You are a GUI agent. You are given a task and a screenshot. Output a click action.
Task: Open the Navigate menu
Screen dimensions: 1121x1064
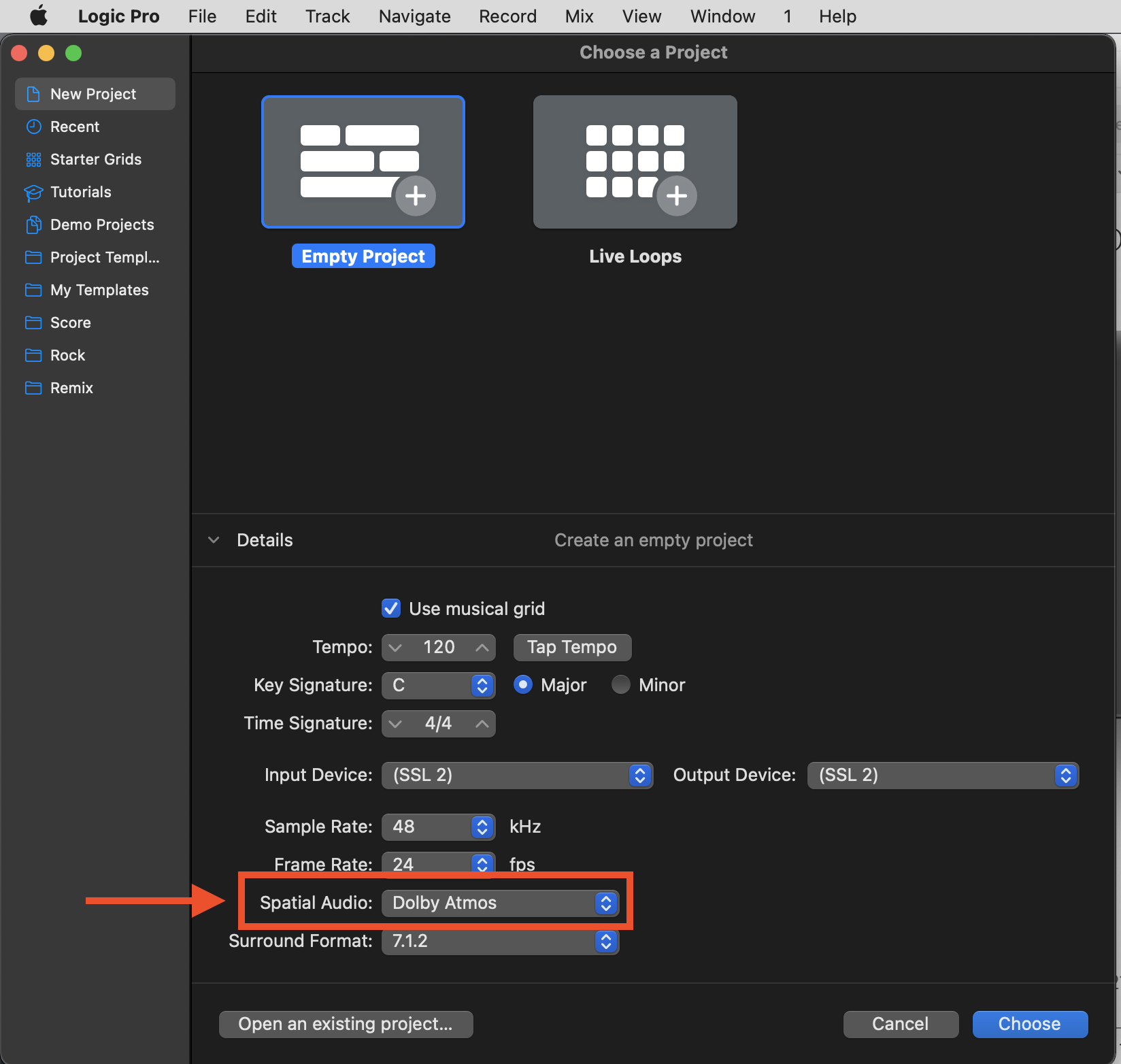pyautogui.click(x=415, y=16)
